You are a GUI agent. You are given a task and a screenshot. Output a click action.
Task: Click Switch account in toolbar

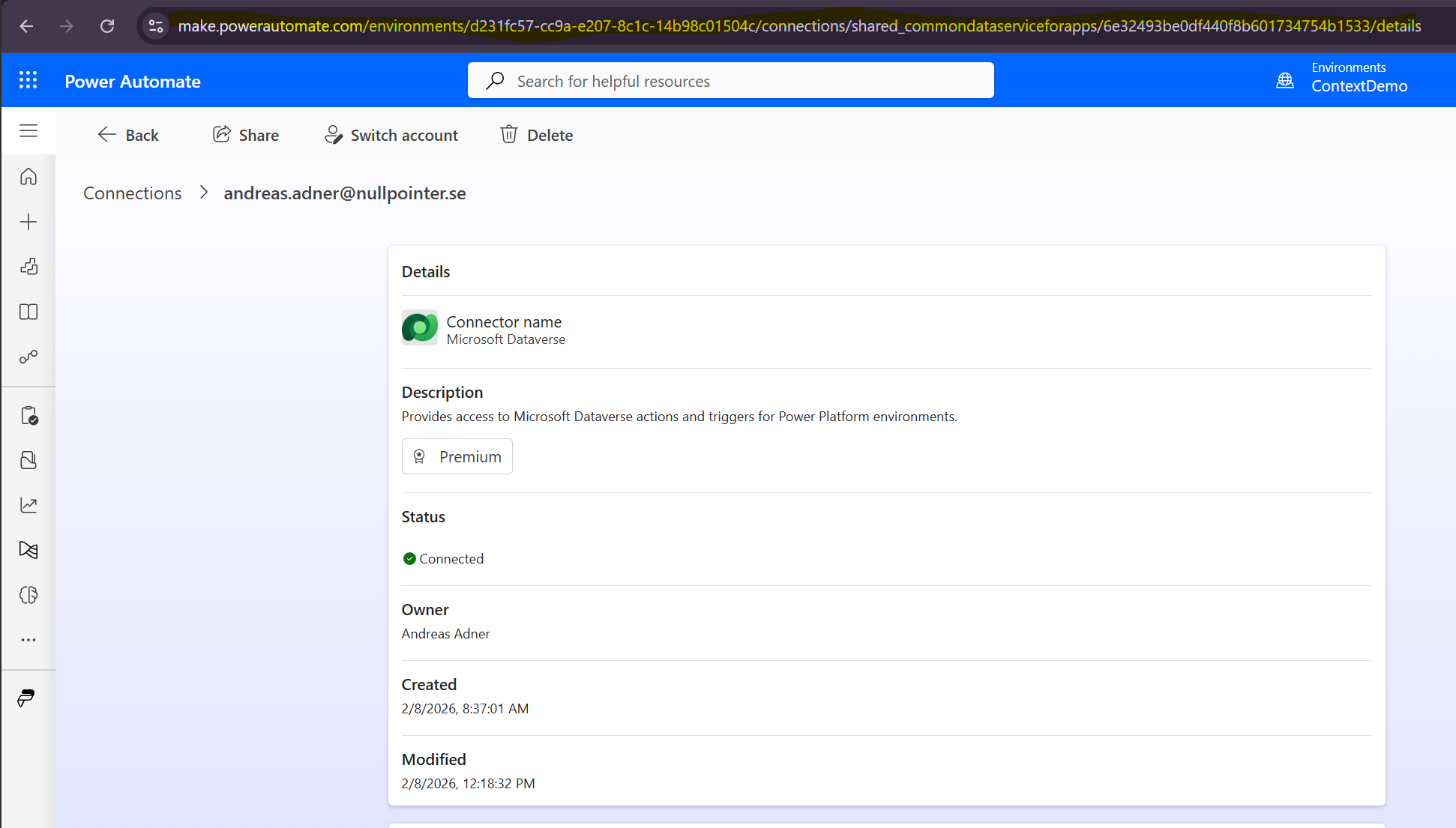tap(391, 135)
